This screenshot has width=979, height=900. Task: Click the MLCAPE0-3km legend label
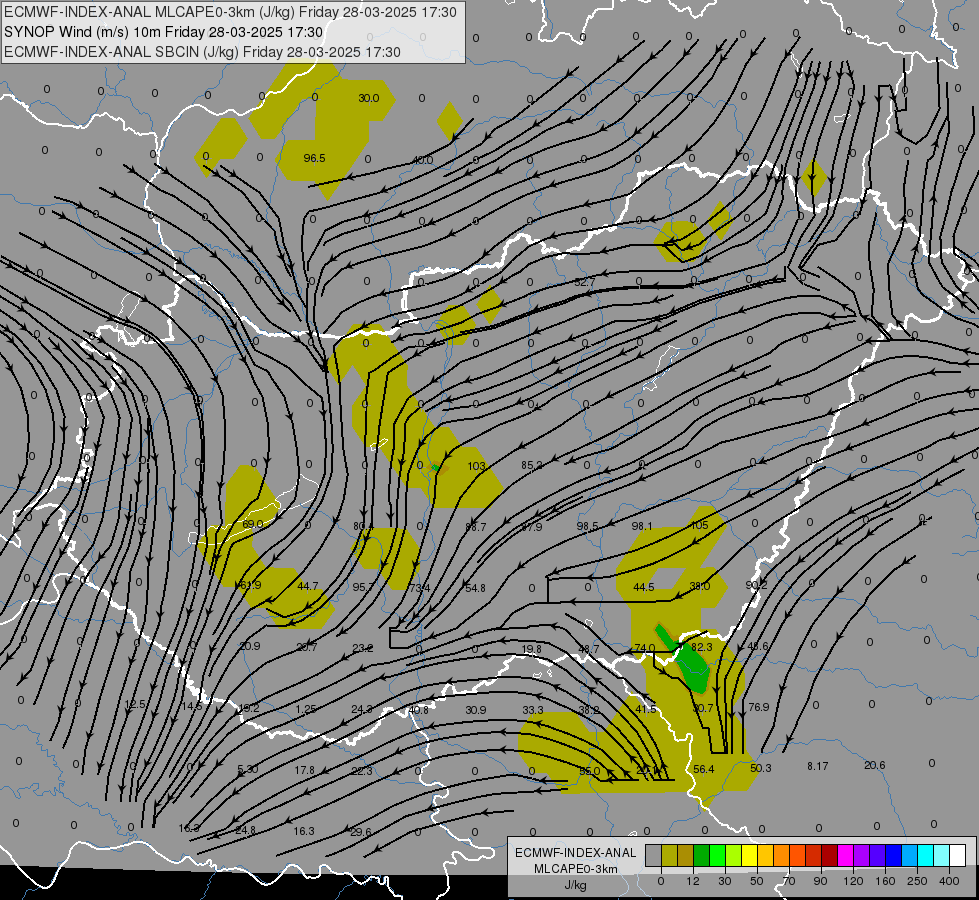pyautogui.click(x=575, y=869)
